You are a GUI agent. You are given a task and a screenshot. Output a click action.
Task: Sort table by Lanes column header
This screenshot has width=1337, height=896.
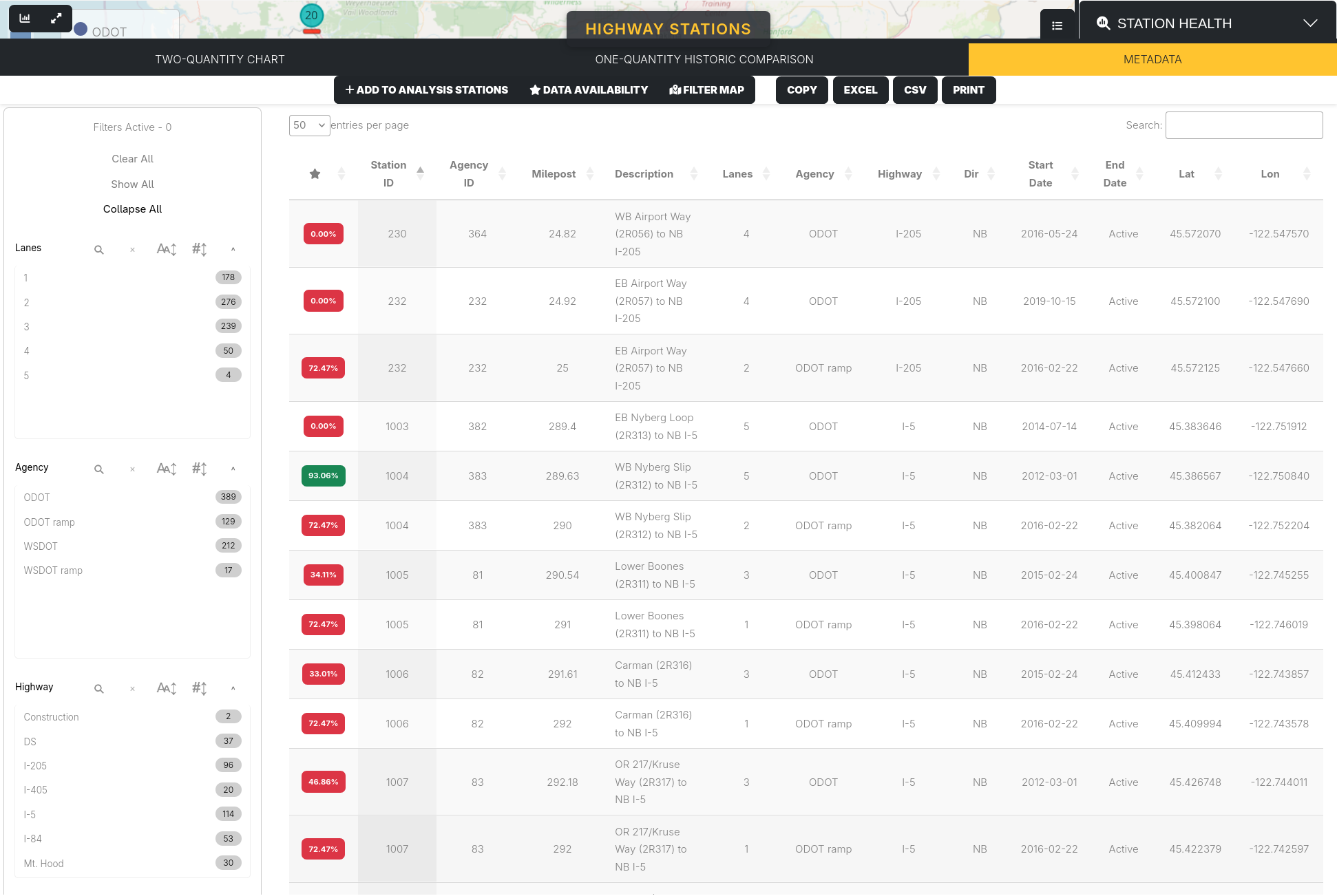pos(746,174)
